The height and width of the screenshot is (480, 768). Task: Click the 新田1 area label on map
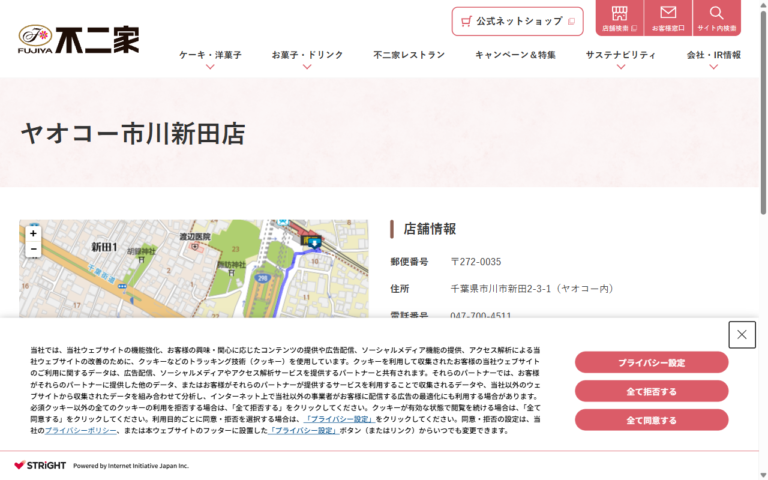104,247
